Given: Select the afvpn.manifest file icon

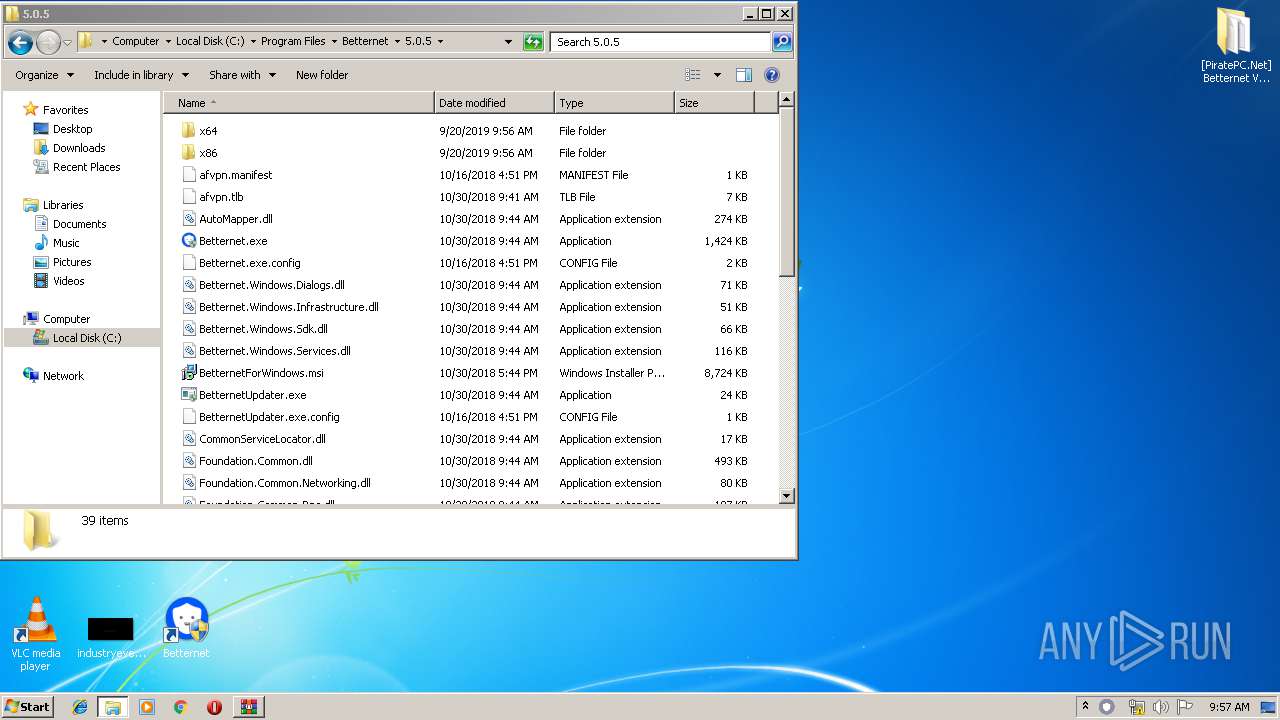Looking at the screenshot, I should click(189, 175).
